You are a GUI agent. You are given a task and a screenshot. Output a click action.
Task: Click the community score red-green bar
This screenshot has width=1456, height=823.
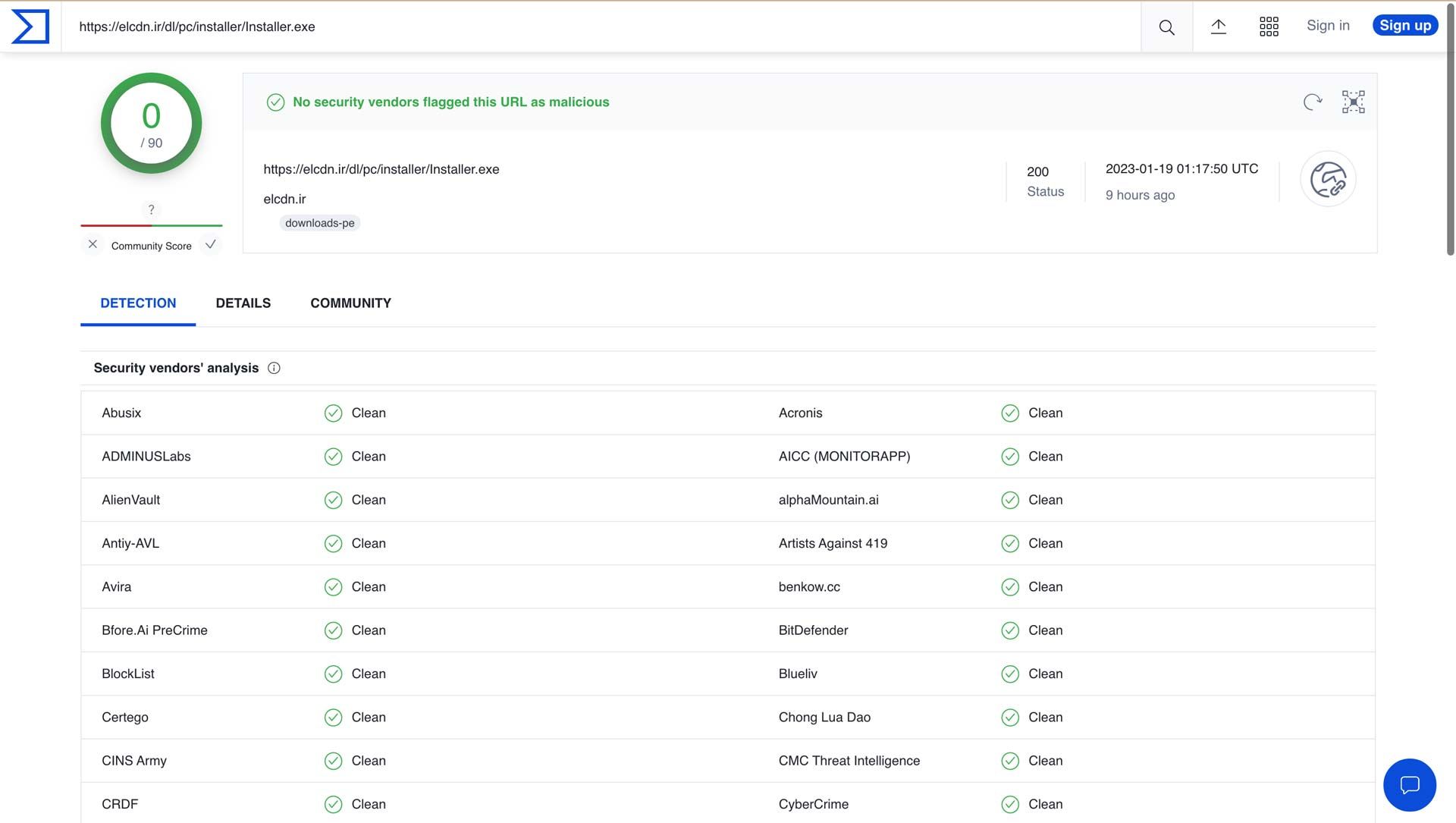[x=152, y=225]
